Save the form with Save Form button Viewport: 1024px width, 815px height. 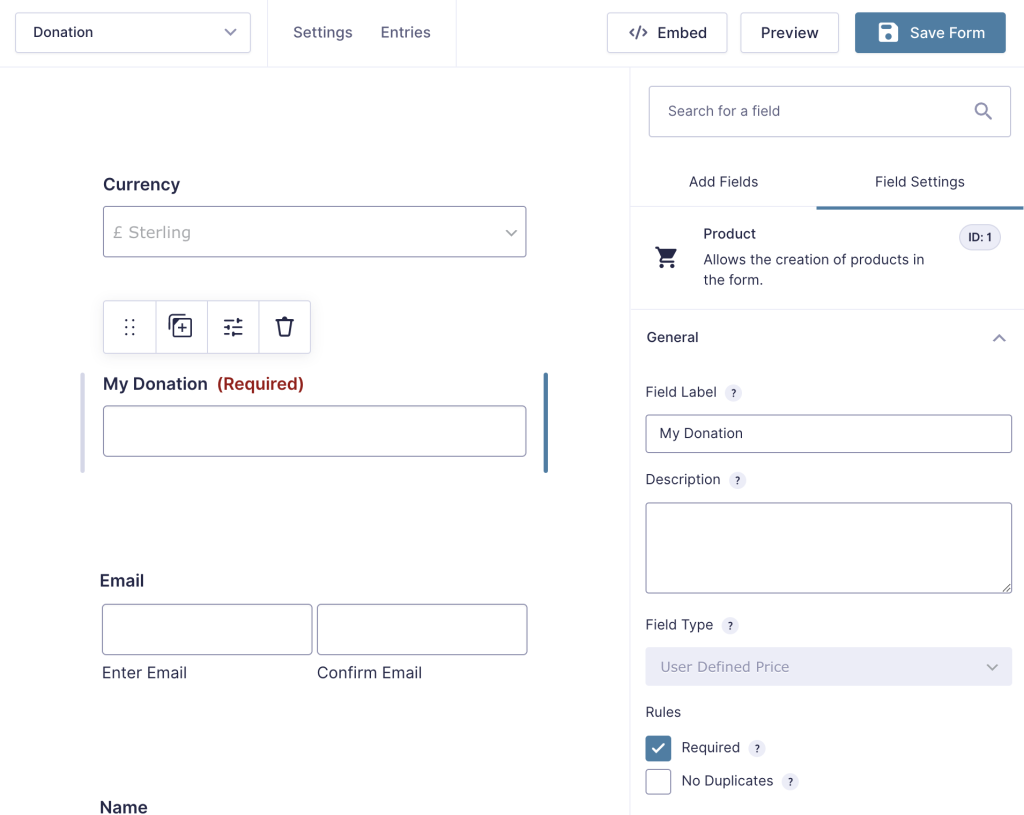[930, 33]
